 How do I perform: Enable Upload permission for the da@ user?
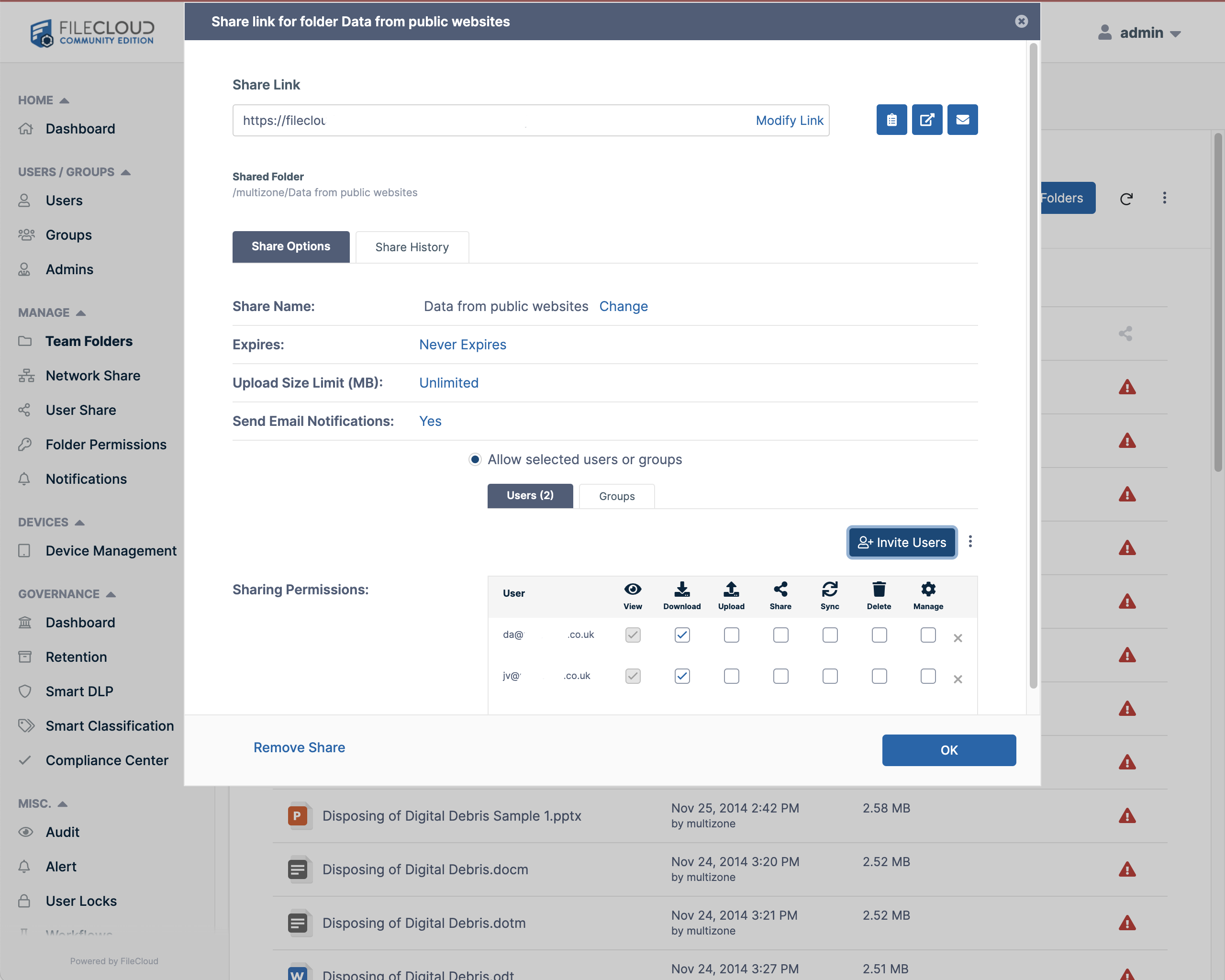[x=731, y=635]
